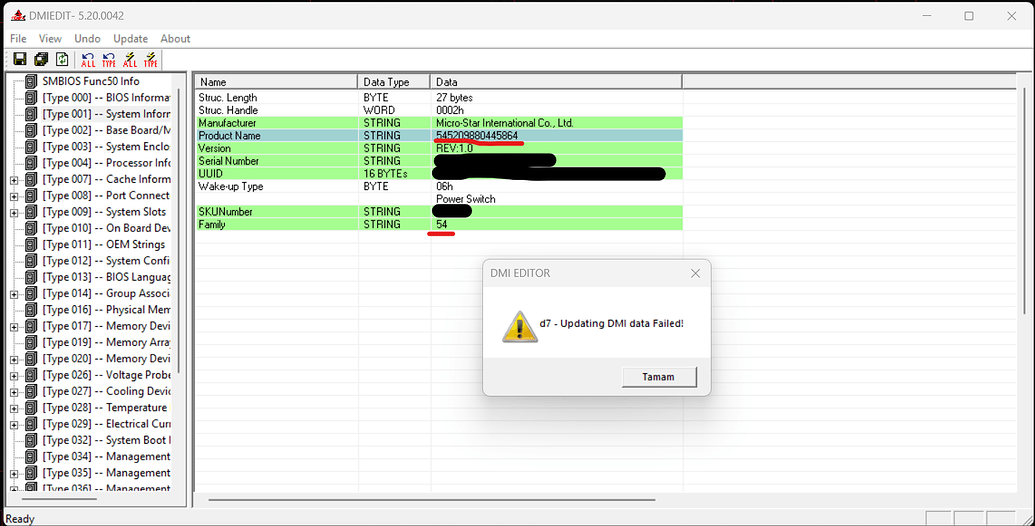
Task: Select SMBIOS Func50 Info tree item
Action: pyautogui.click(x=90, y=82)
